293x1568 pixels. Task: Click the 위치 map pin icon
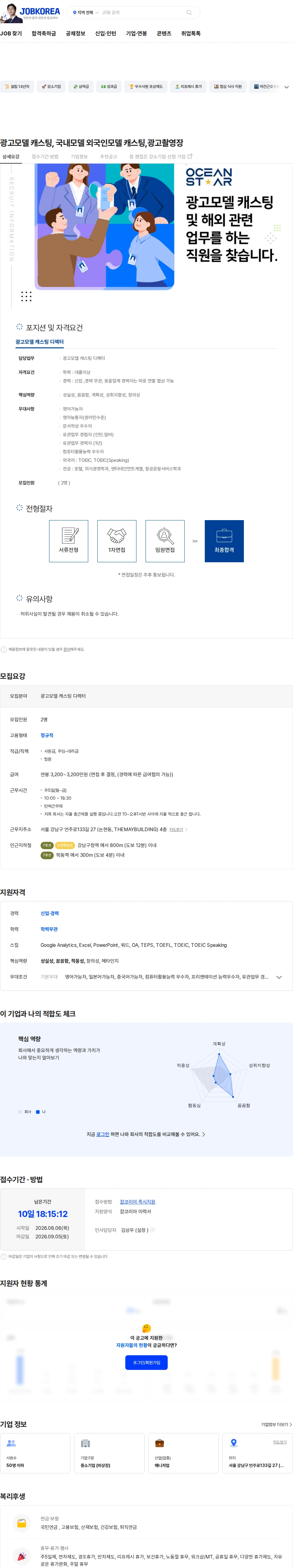(x=233, y=1443)
